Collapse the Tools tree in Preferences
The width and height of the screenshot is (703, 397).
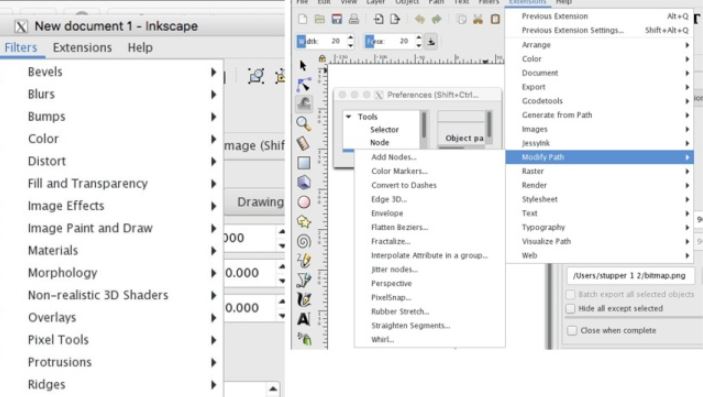tap(348, 117)
